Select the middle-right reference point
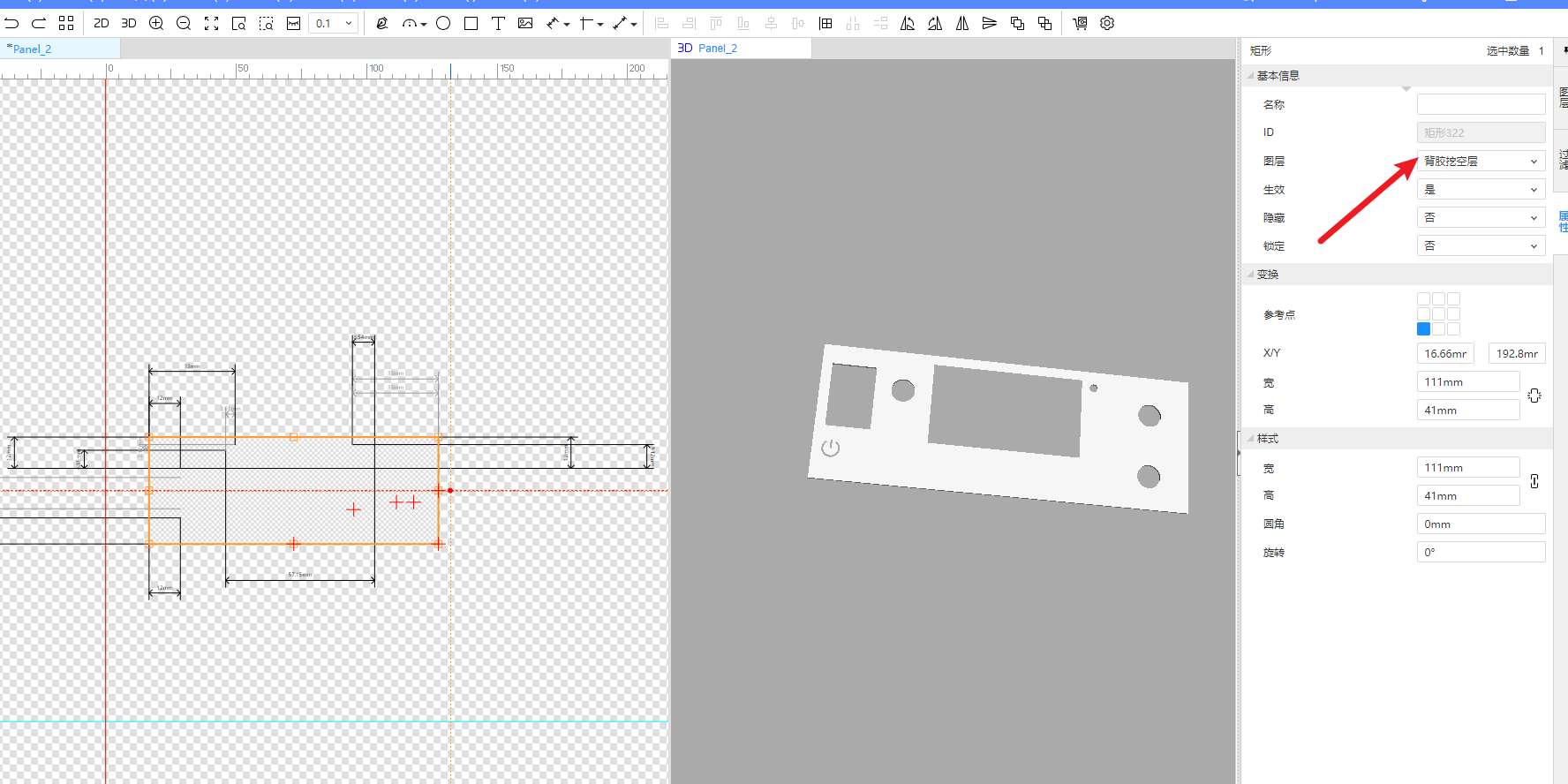 [x=1453, y=314]
